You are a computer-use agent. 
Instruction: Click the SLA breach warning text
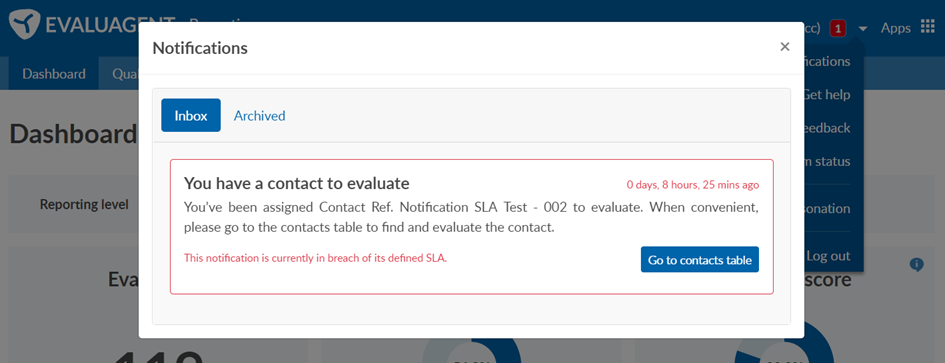[315, 258]
